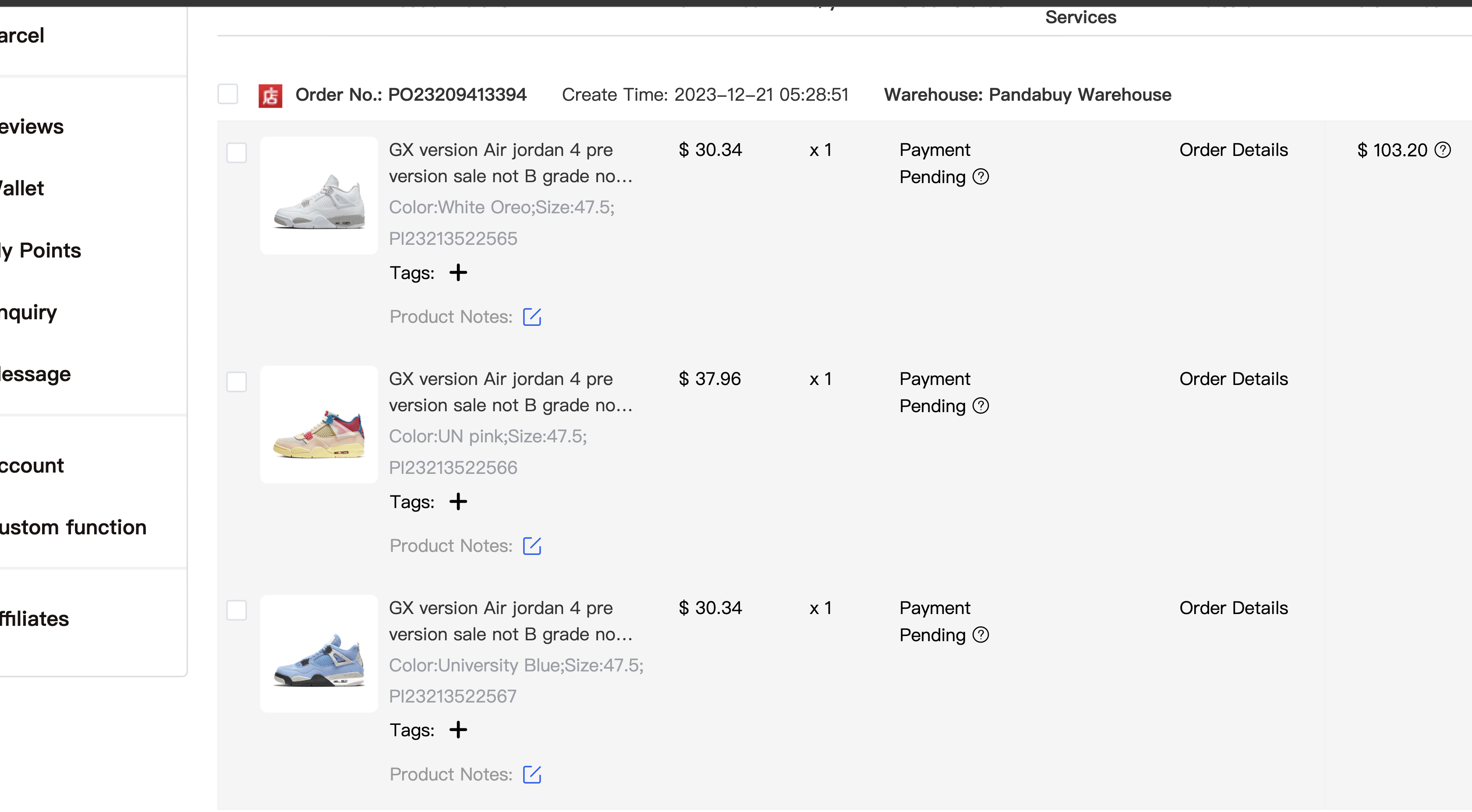Click the help icon beside the $103.20 total
The image size is (1472, 812).
pyautogui.click(x=1444, y=149)
